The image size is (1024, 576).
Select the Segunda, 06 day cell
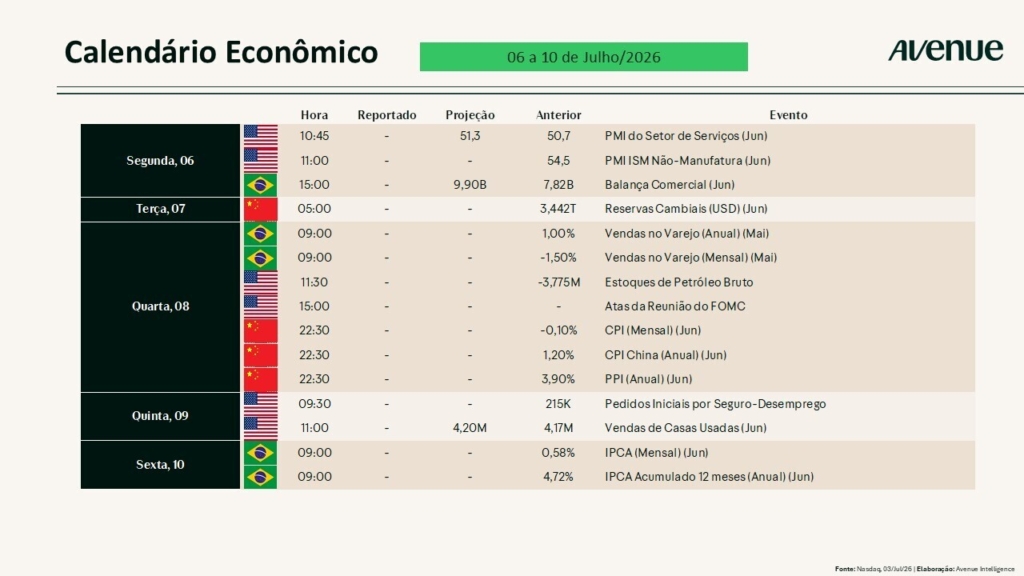[x=161, y=160]
